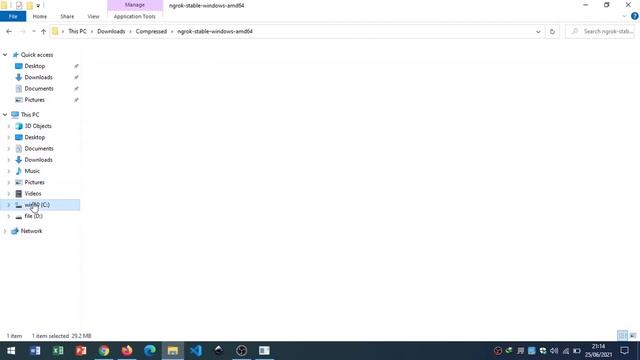Click Downloads in the address breadcrumb
Viewport: 640px width, 360px height.
pyautogui.click(x=111, y=31)
